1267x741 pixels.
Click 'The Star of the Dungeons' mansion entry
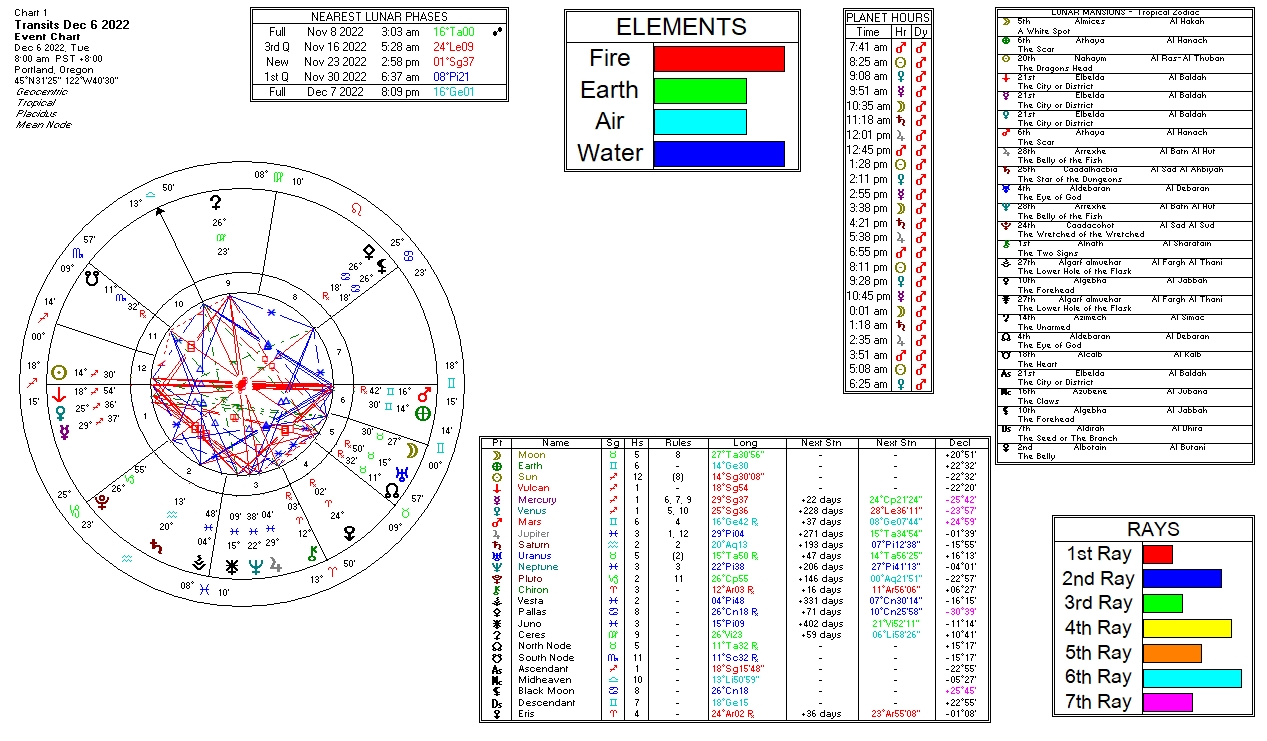coord(1070,179)
